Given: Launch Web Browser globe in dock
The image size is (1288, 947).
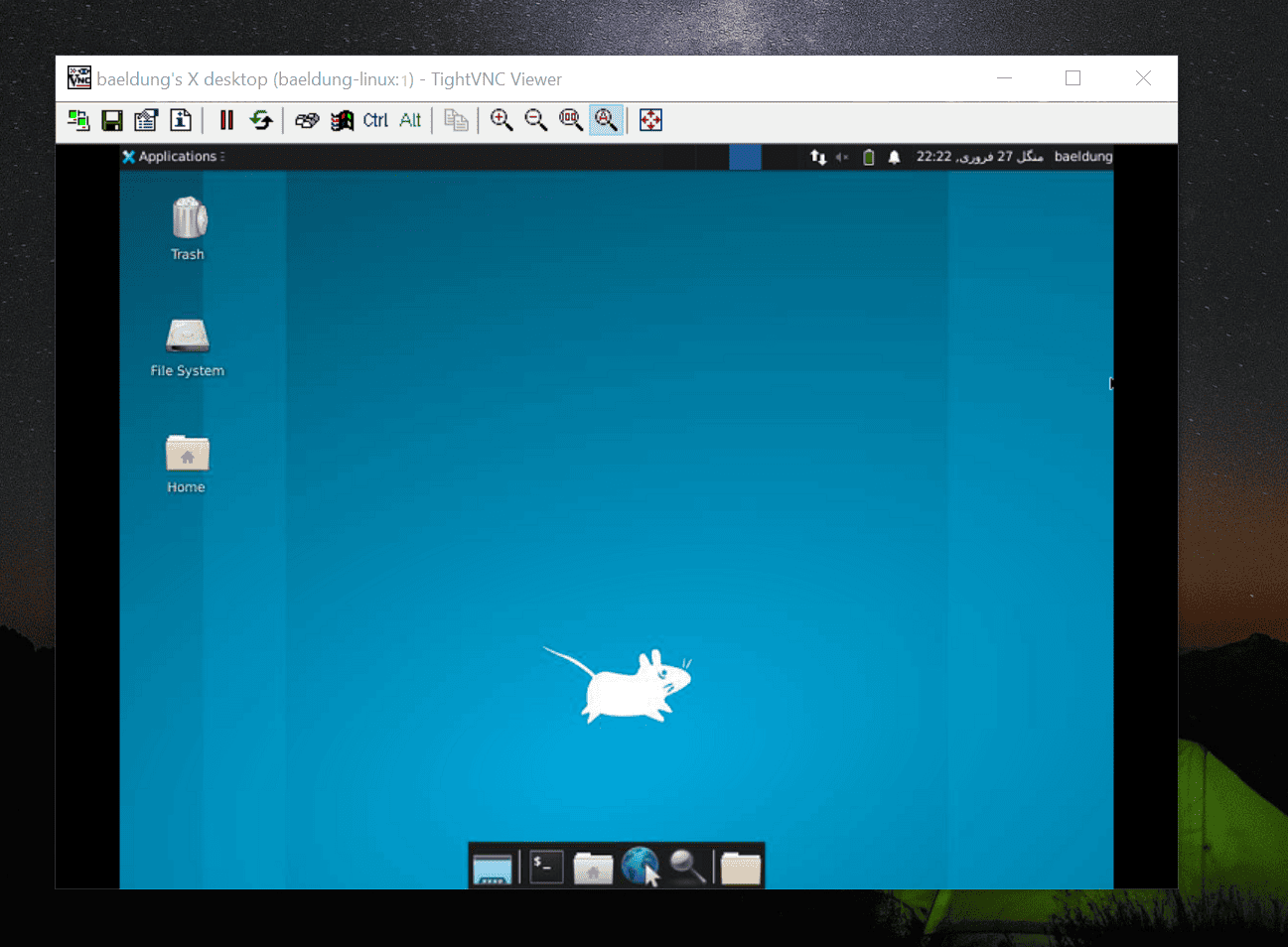Looking at the screenshot, I should point(641,867).
